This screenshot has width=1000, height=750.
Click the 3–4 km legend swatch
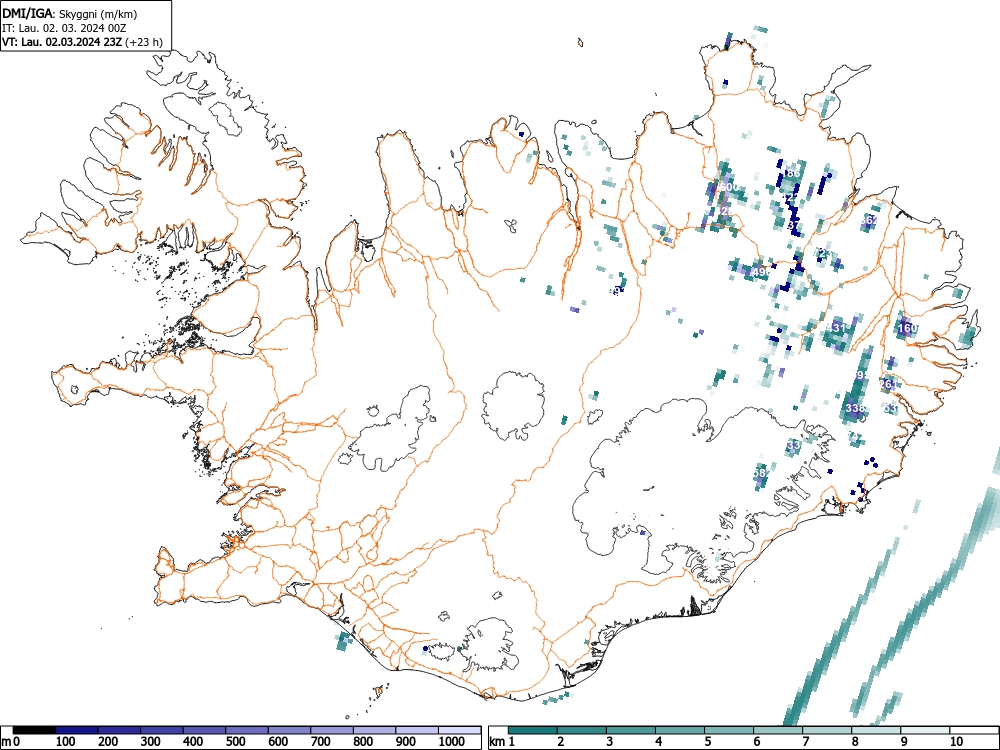click(631, 730)
